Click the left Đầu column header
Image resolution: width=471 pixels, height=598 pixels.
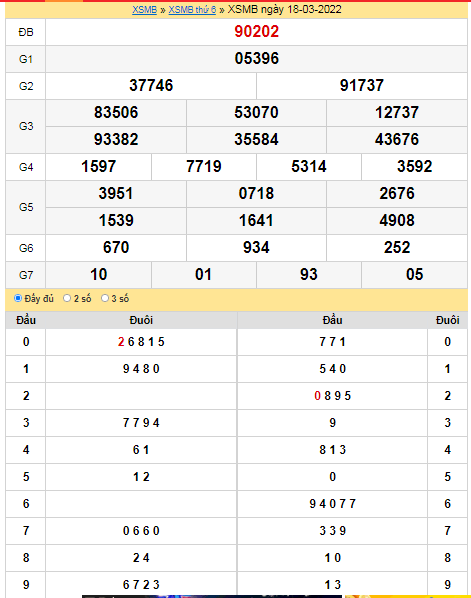[x=26, y=320]
